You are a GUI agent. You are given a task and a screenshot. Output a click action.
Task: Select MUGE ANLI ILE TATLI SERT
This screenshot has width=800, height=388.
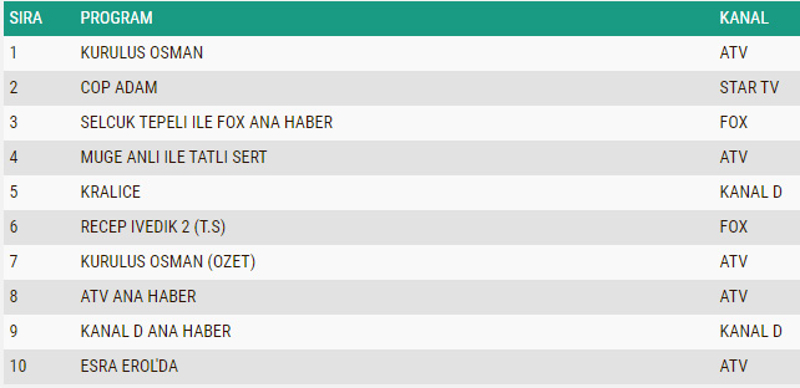click(173, 157)
